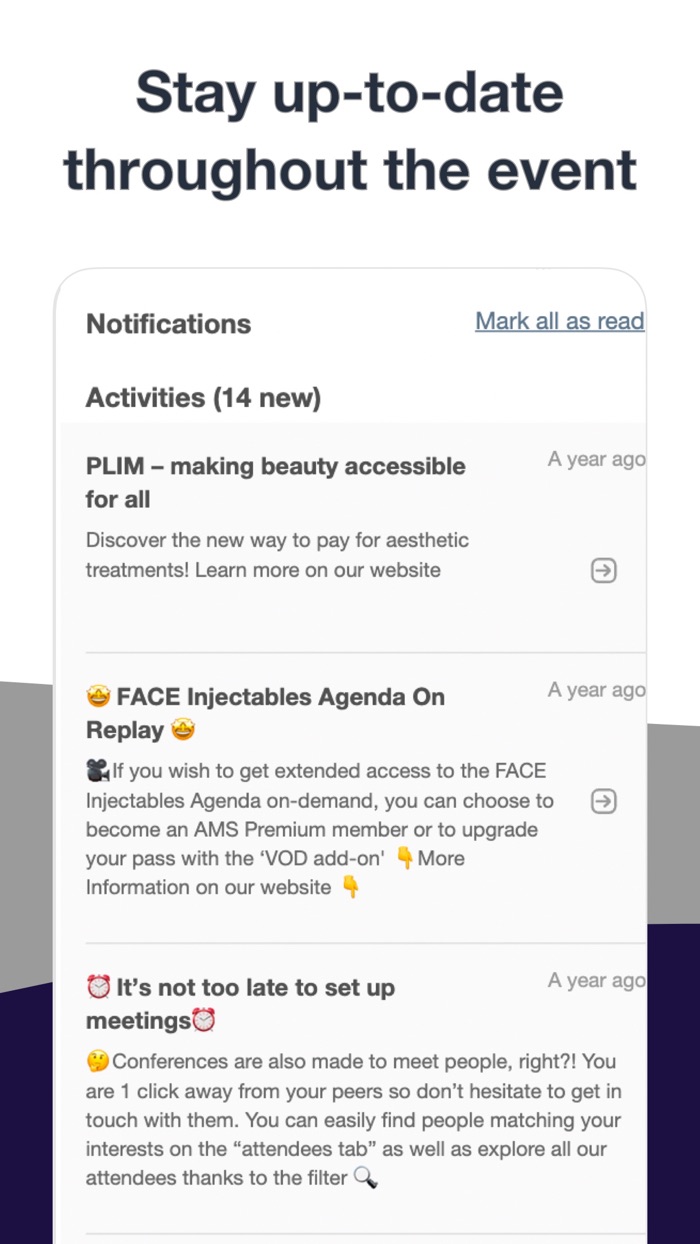Open the PLIM – making beauty accessible notification
This screenshot has height=1244, width=700.
click(x=275, y=483)
